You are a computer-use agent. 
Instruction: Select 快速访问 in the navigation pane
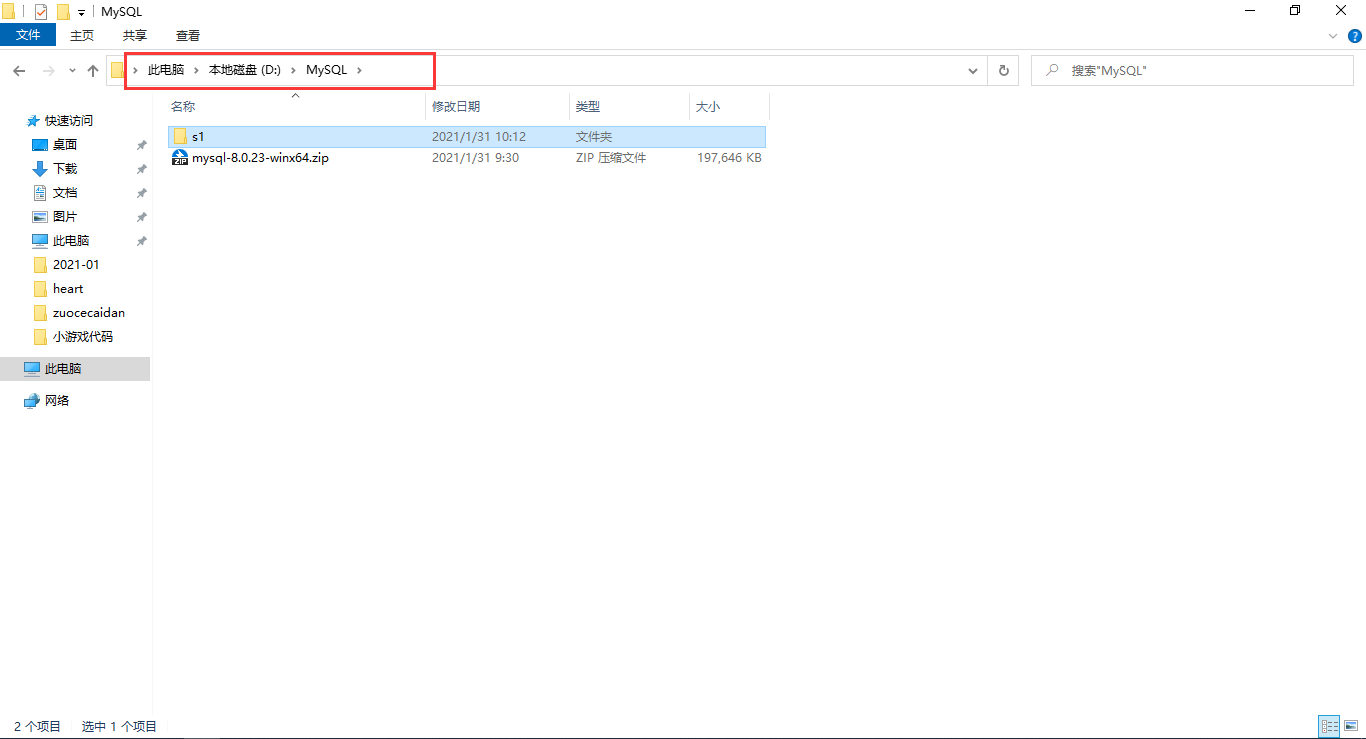click(69, 120)
